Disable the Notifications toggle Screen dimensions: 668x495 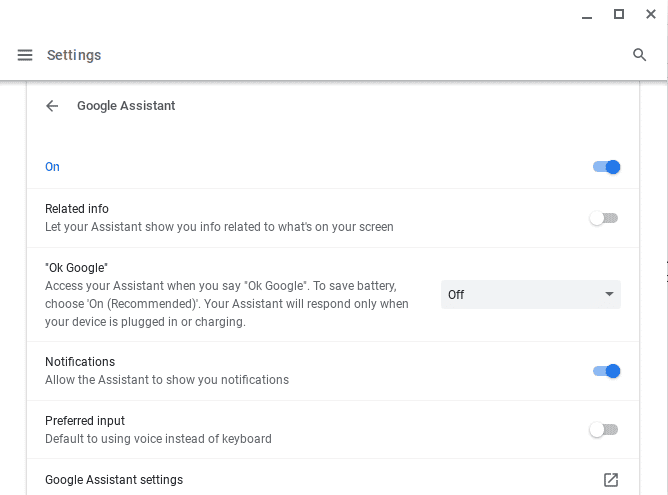pyautogui.click(x=606, y=371)
